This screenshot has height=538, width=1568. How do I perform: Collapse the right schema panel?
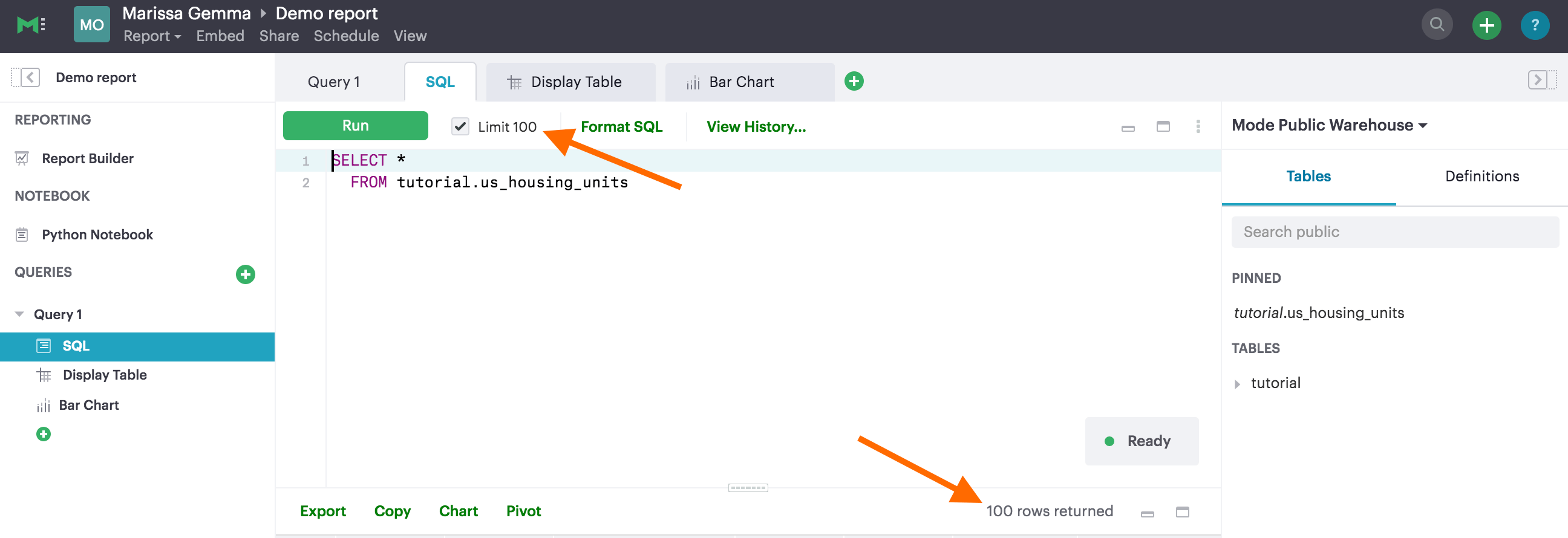(1541, 80)
